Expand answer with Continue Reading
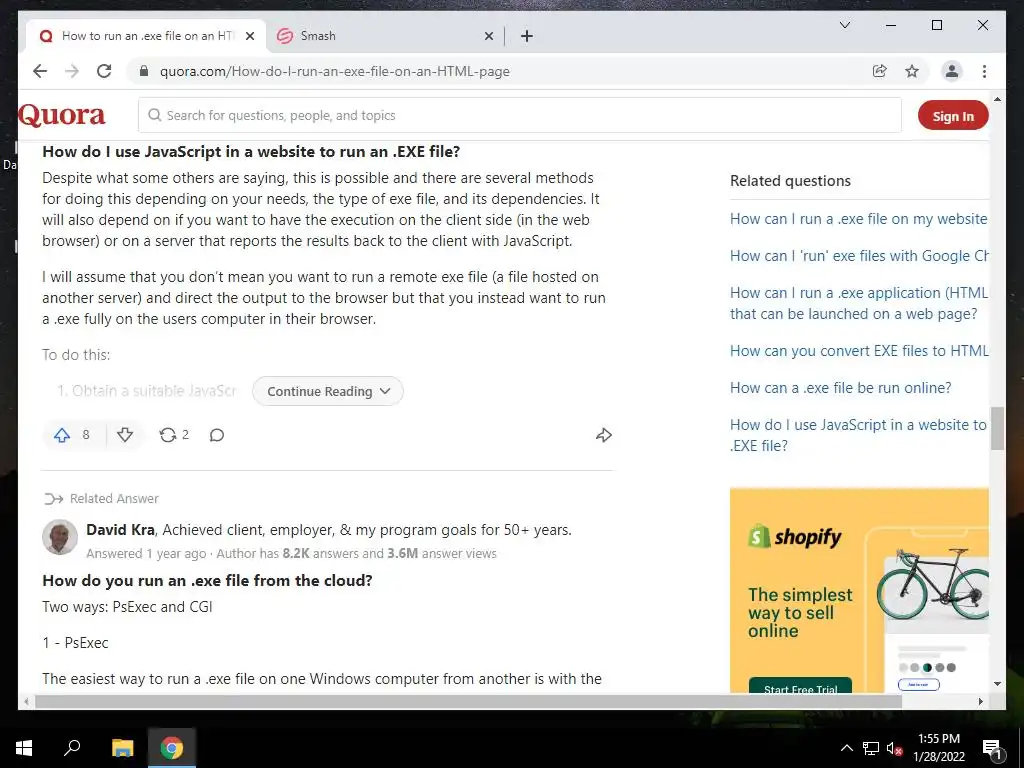The height and width of the screenshot is (768, 1024). pyautogui.click(x=328, y=391)
